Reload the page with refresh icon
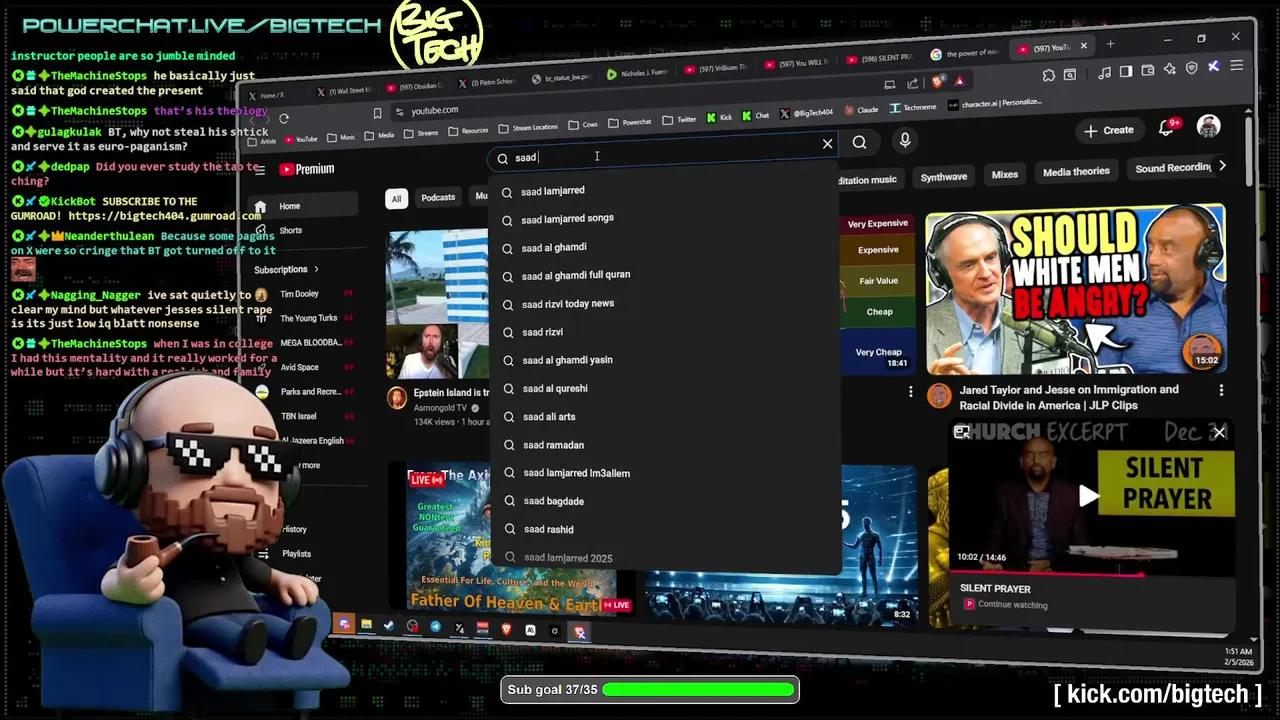The image size is (1280, 720). click(x=284, y=118)
